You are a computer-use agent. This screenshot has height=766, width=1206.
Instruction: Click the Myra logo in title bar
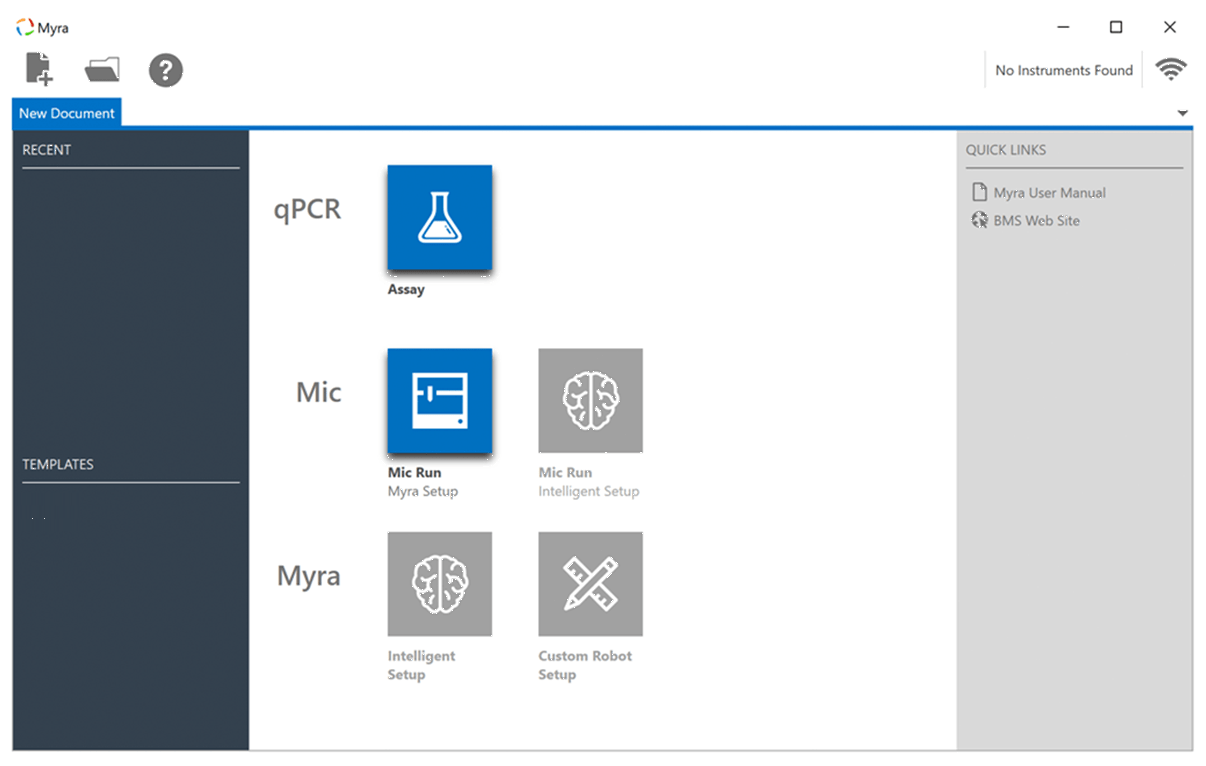25,28
